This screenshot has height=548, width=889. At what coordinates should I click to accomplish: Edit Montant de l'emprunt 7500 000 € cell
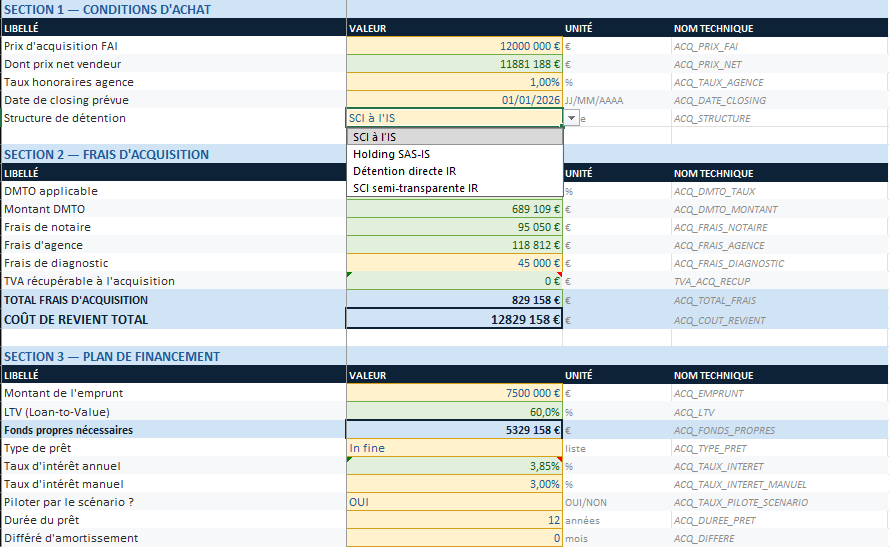pos(454,393)
